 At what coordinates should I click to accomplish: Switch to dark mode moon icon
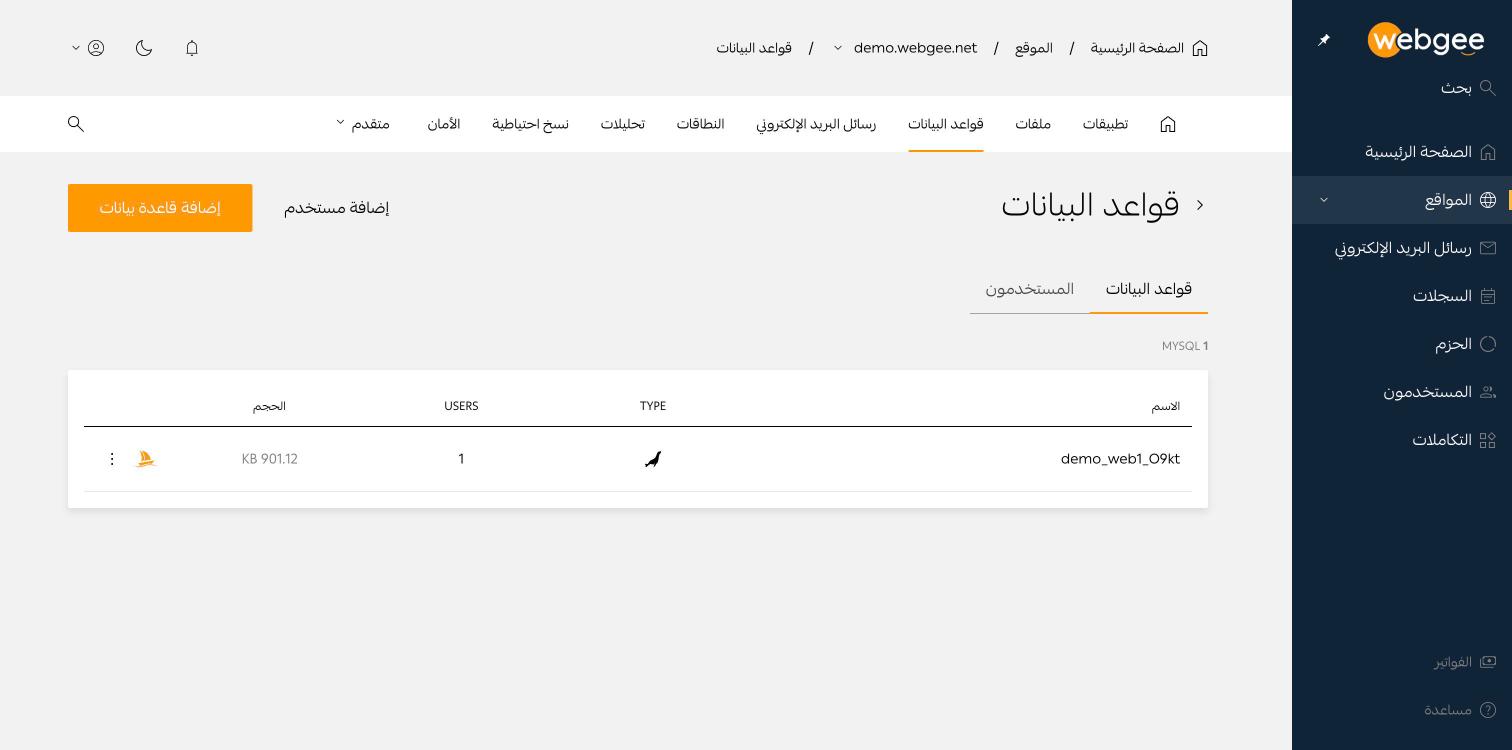144,48
